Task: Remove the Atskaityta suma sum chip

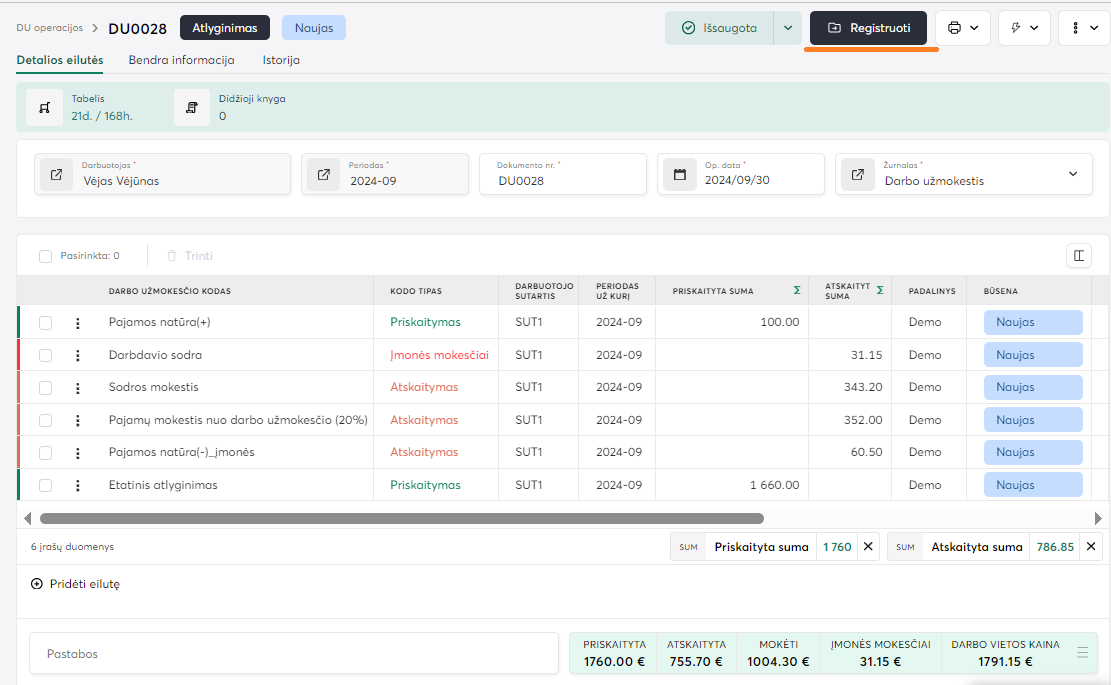Action: pyautogui.click(x=1091, y=547)
